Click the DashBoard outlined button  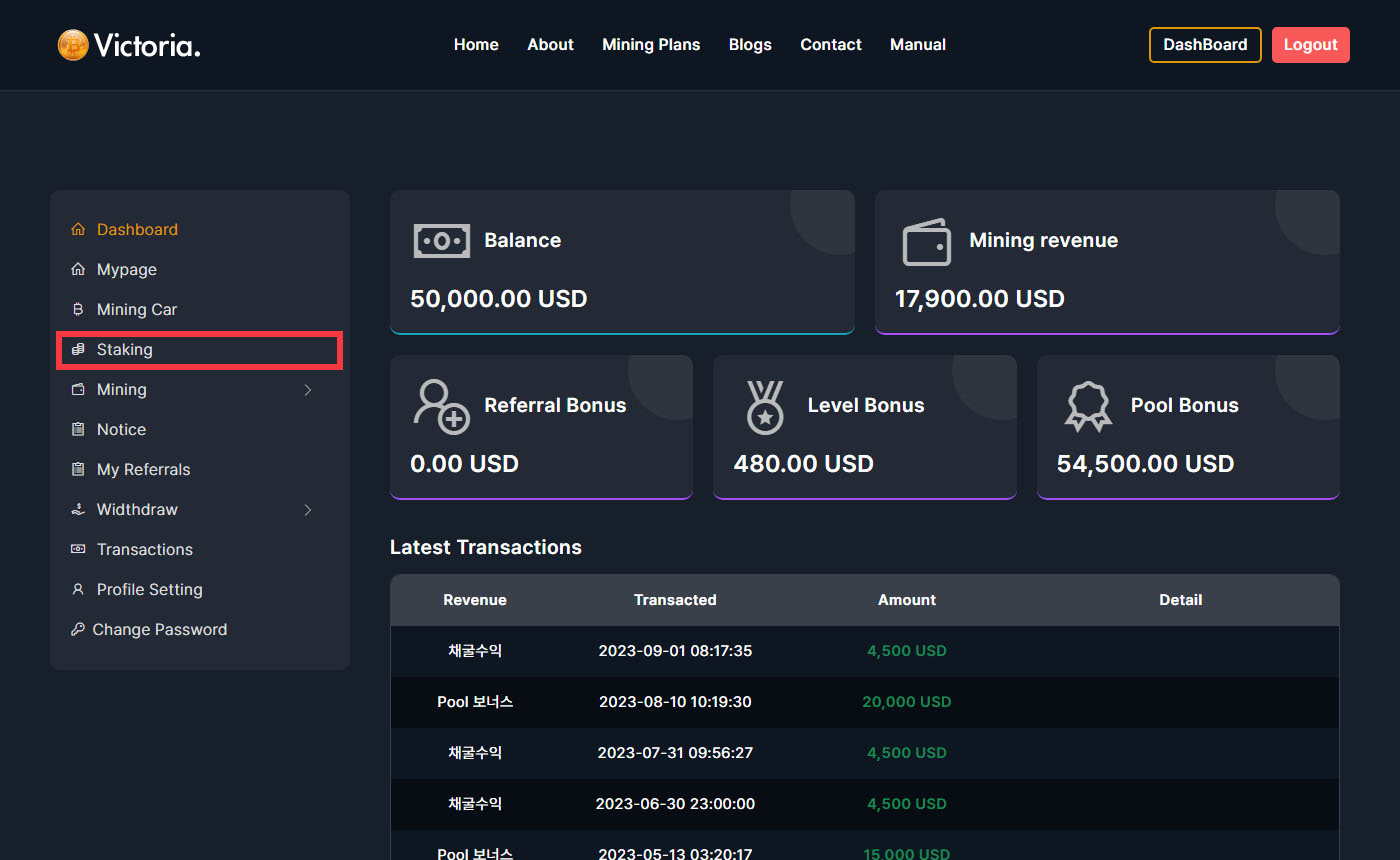pyautogui.click(x=1205, y=45)
